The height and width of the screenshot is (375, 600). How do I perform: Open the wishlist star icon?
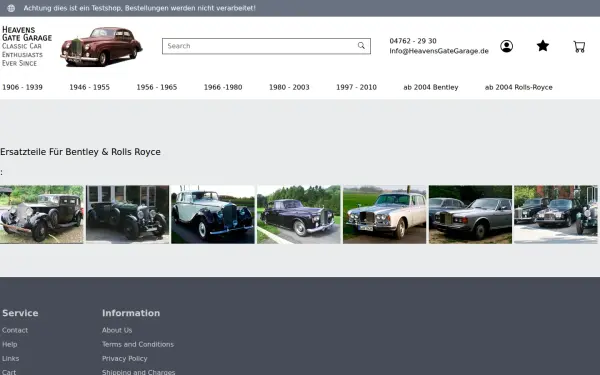(543, 46)
